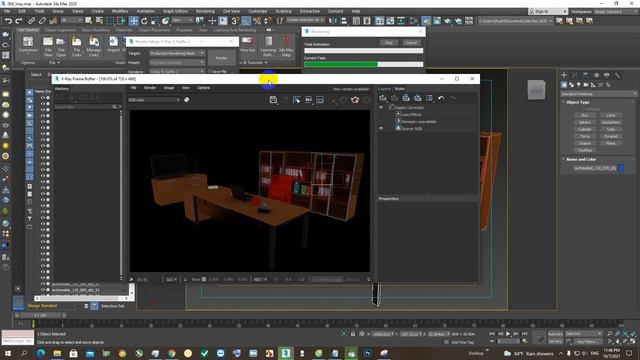Open the Graph Editors menu
The height and width of the screenshot is (360, 640).
[x=175, y=11]
